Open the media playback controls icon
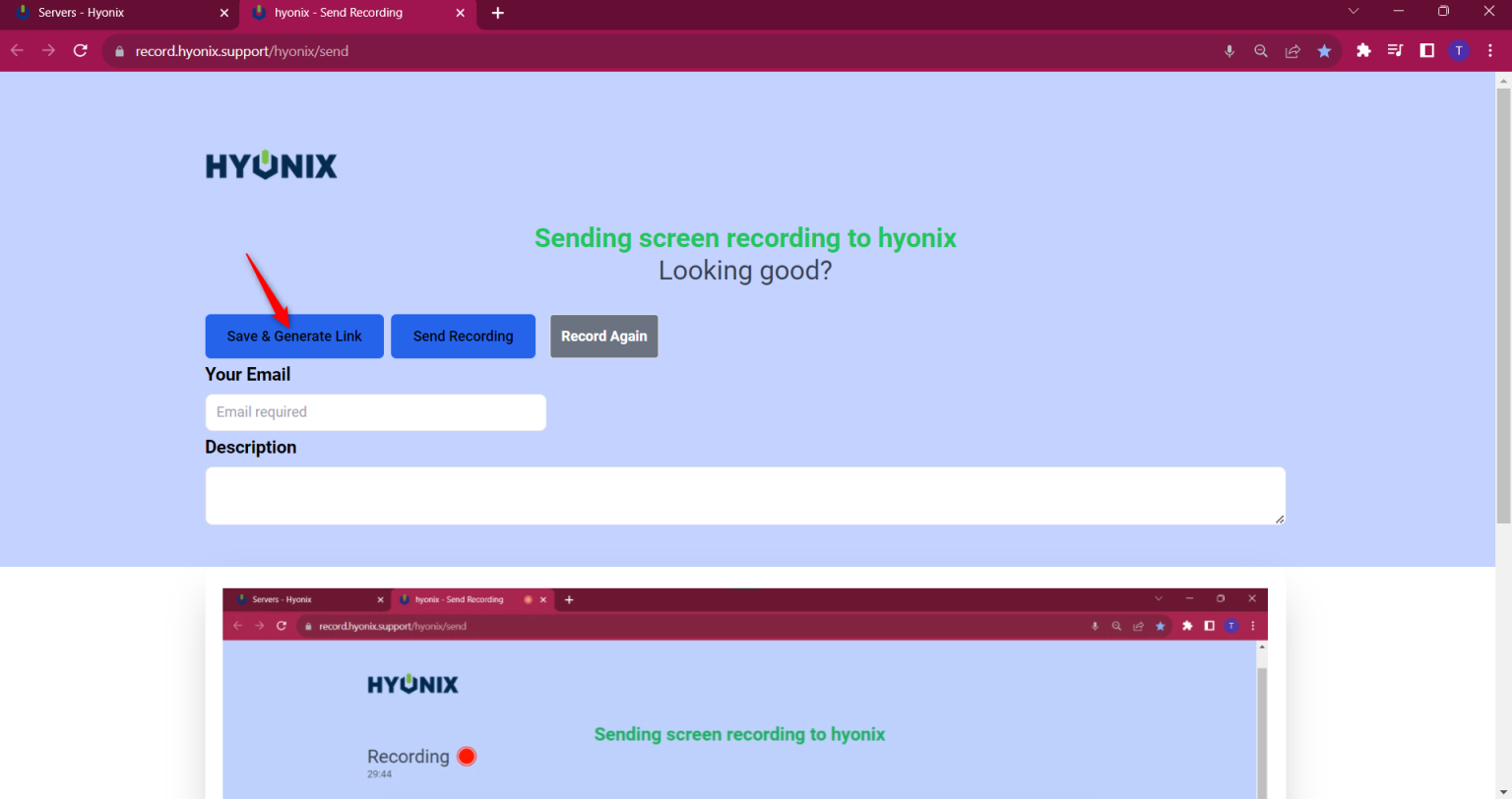The width and height of the screenshot is (1512, 799). coord(1395,50)
